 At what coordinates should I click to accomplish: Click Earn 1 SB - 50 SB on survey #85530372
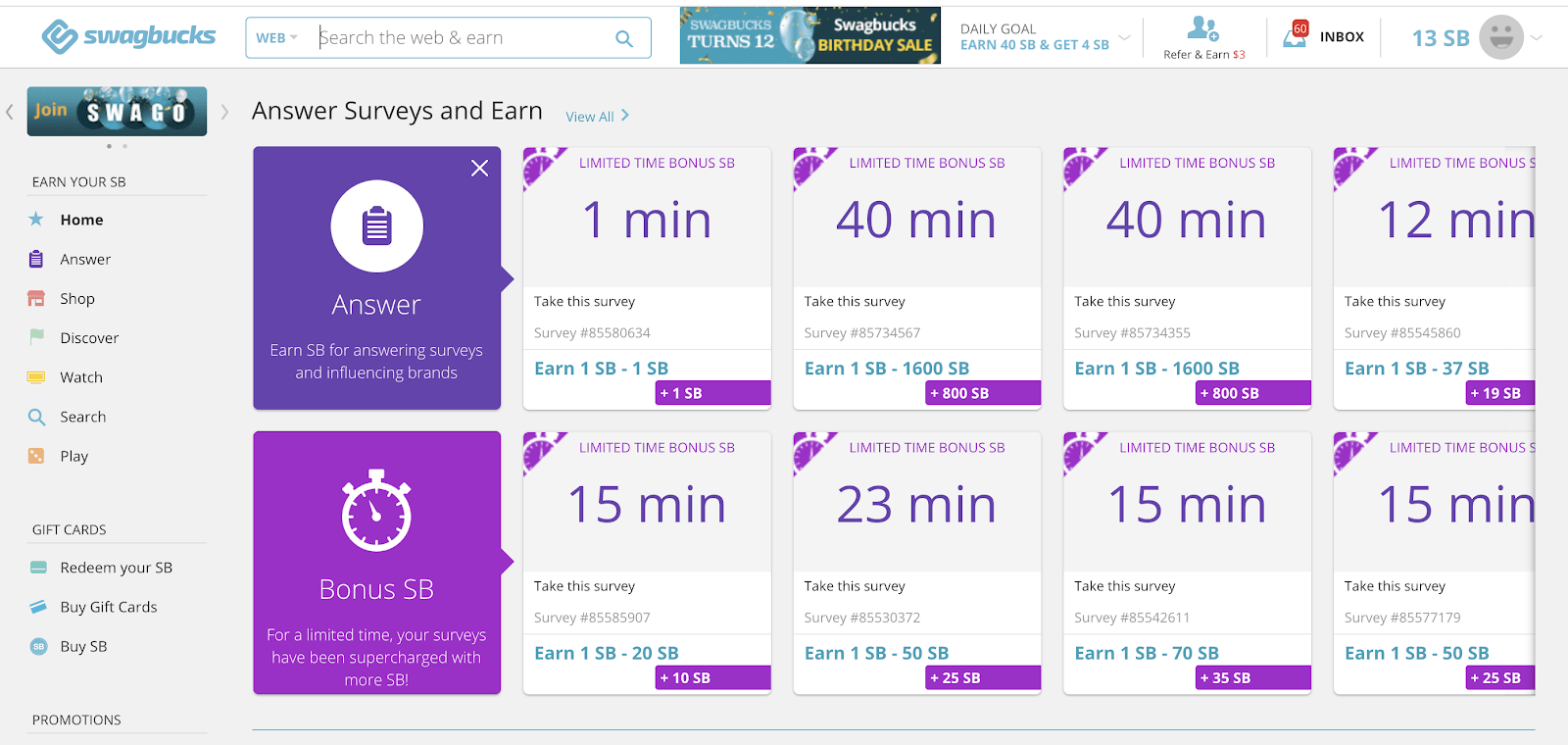pyautogui.click(x=876, y=653)
